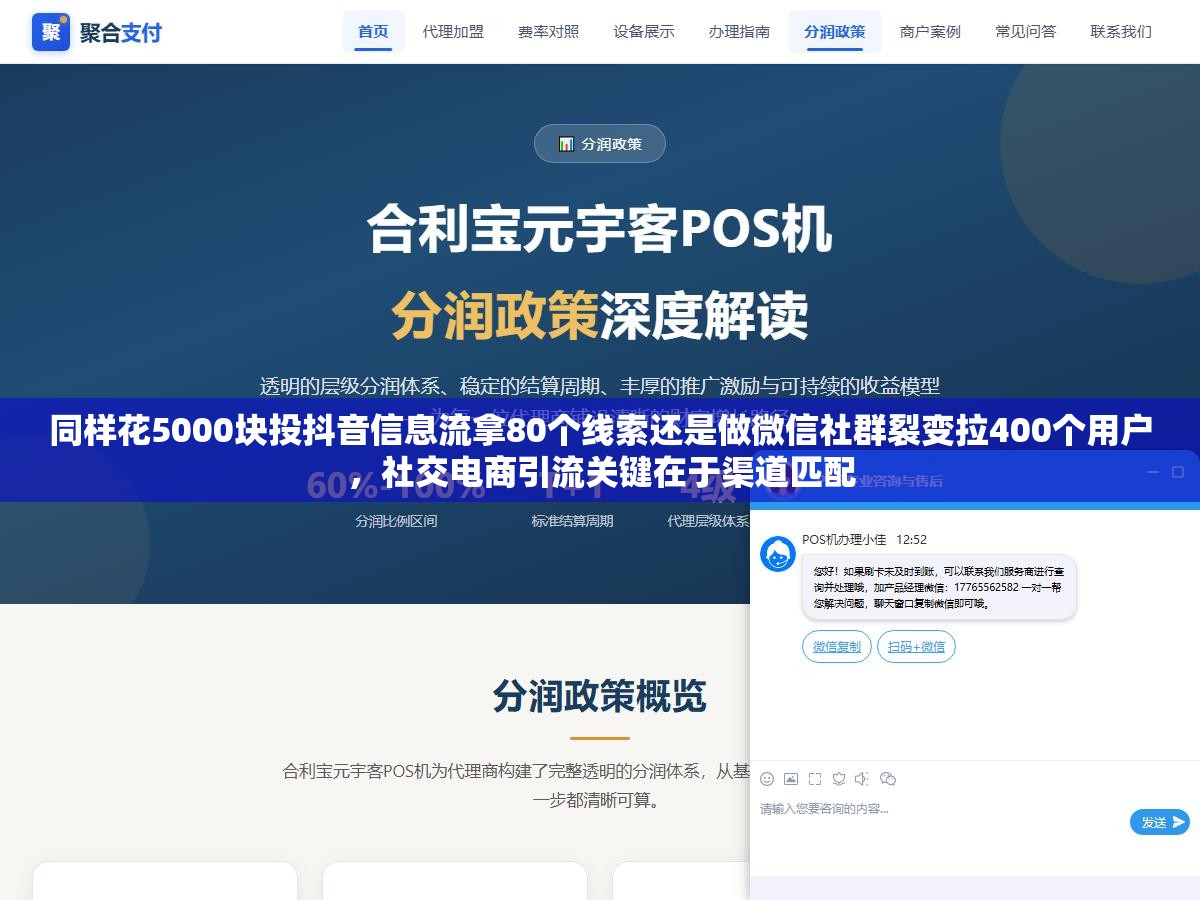Toggle the chat sound speaker icon
This screenshot has height=900, width=1200.
click(862, 779)
